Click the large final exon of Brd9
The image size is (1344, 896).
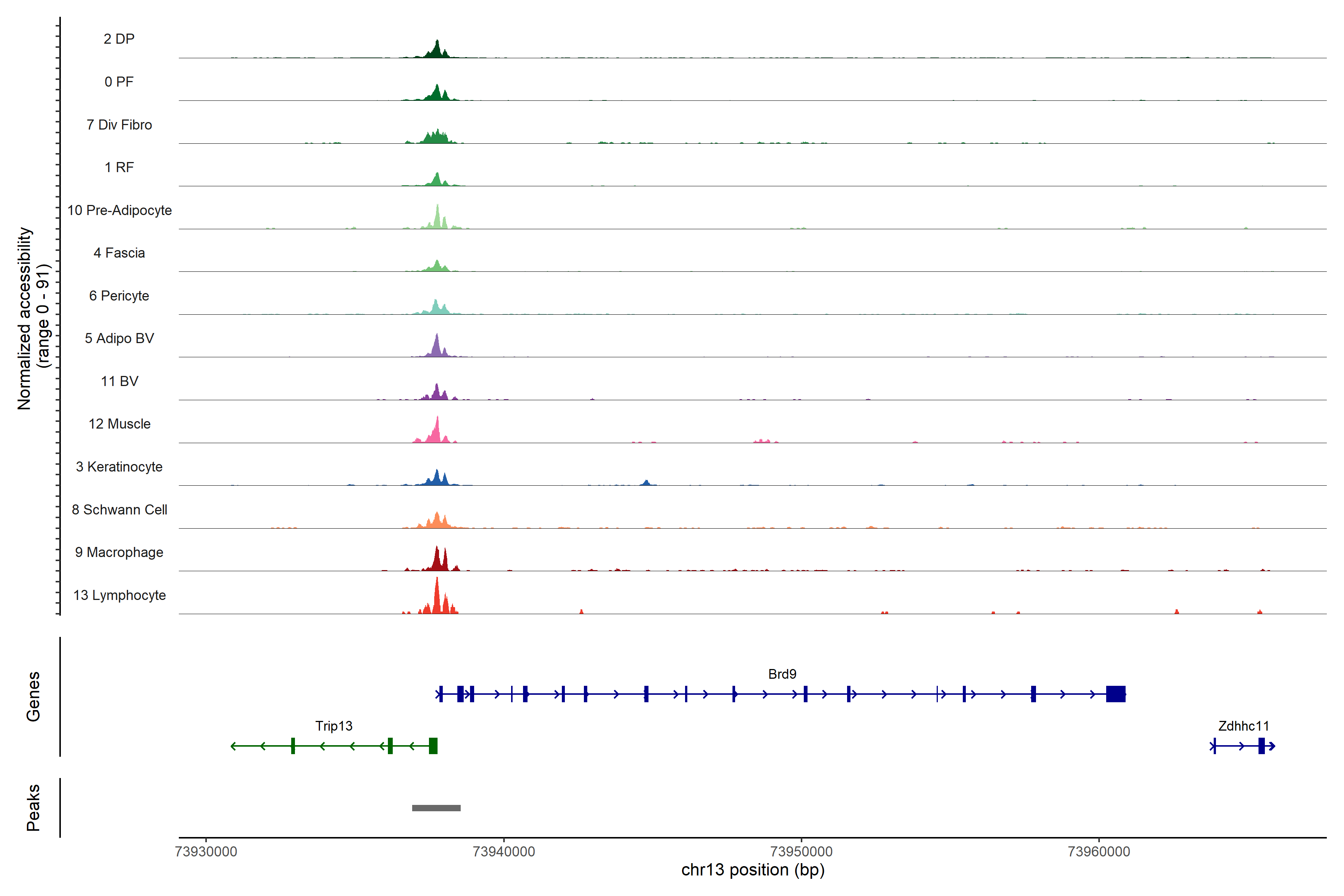click(x=1116, y=694)
